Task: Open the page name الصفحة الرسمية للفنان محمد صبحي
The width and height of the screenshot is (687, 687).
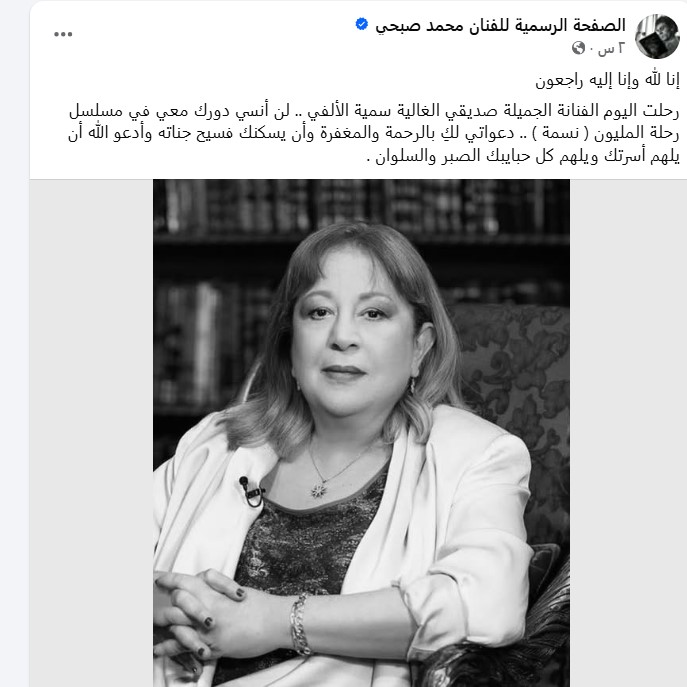Action: click(x=500, y=25)
